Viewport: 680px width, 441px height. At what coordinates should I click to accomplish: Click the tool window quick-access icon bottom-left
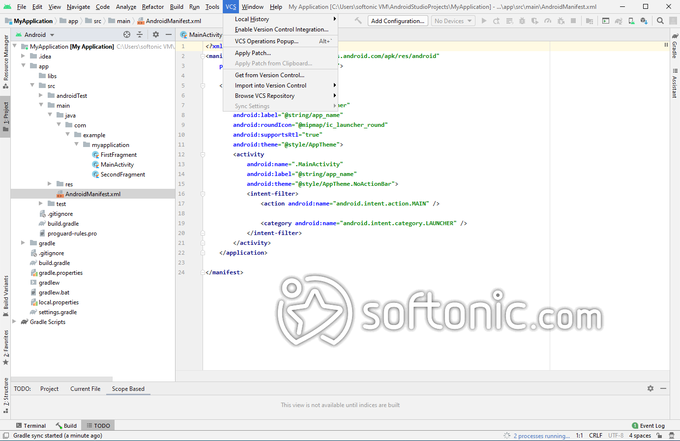tap(6, 435)
